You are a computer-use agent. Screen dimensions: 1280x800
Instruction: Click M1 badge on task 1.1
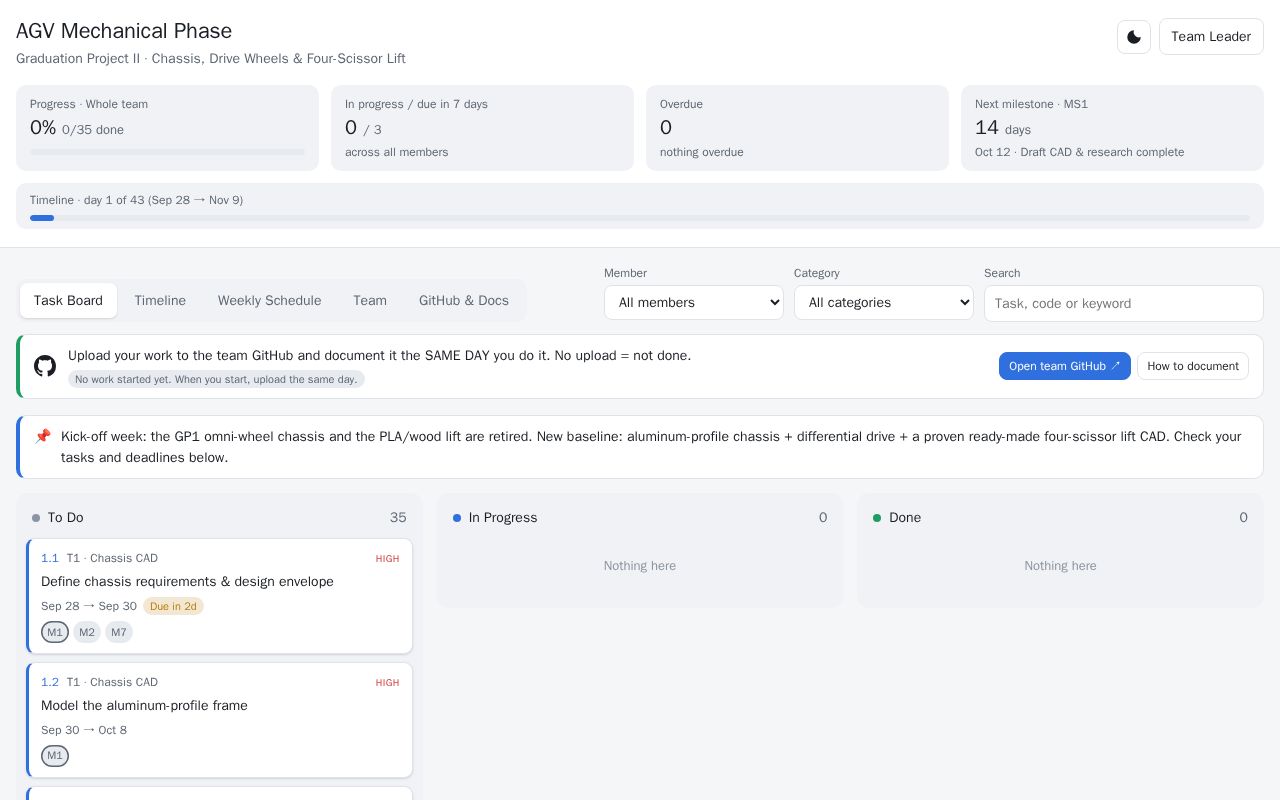point(55,632)
